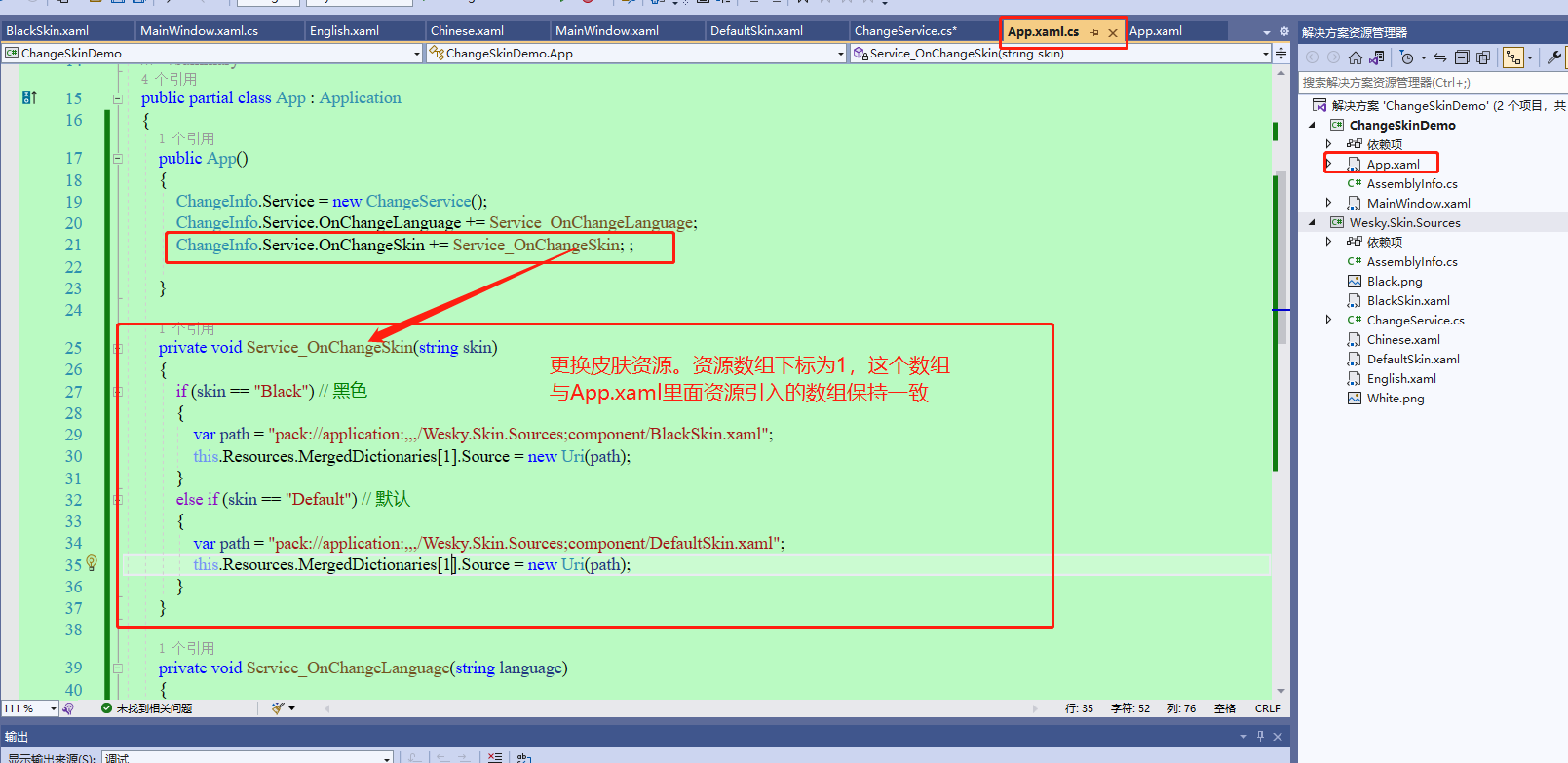This screenshot has width=1568, height=763.
Task: Expand the ChangeService.cs tree node
Action: [1328, 320]
